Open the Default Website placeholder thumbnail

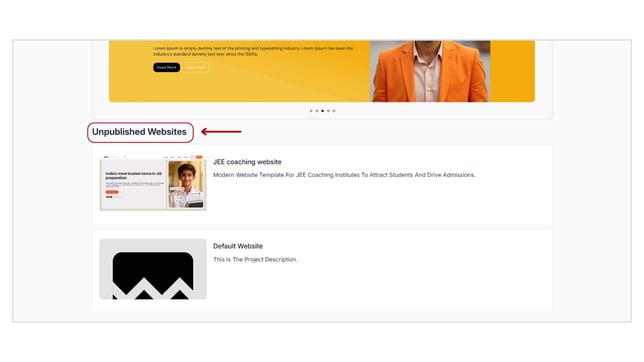click(153, 269)
